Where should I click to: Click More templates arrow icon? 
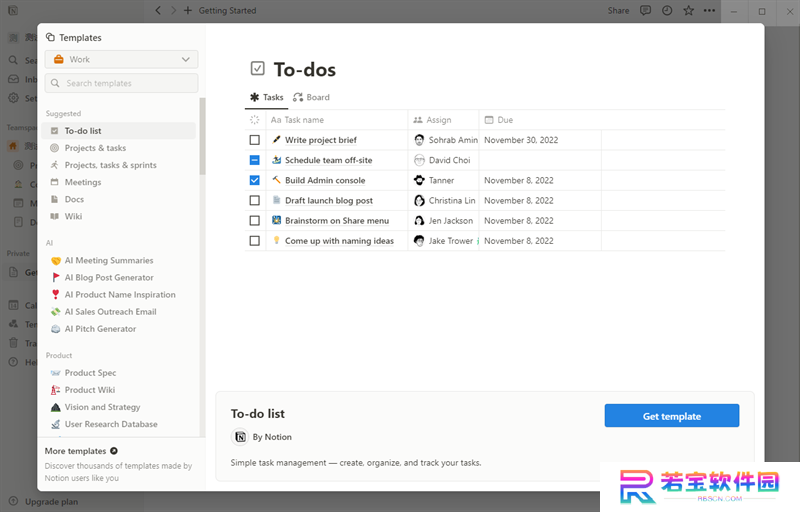click(114, 451)
